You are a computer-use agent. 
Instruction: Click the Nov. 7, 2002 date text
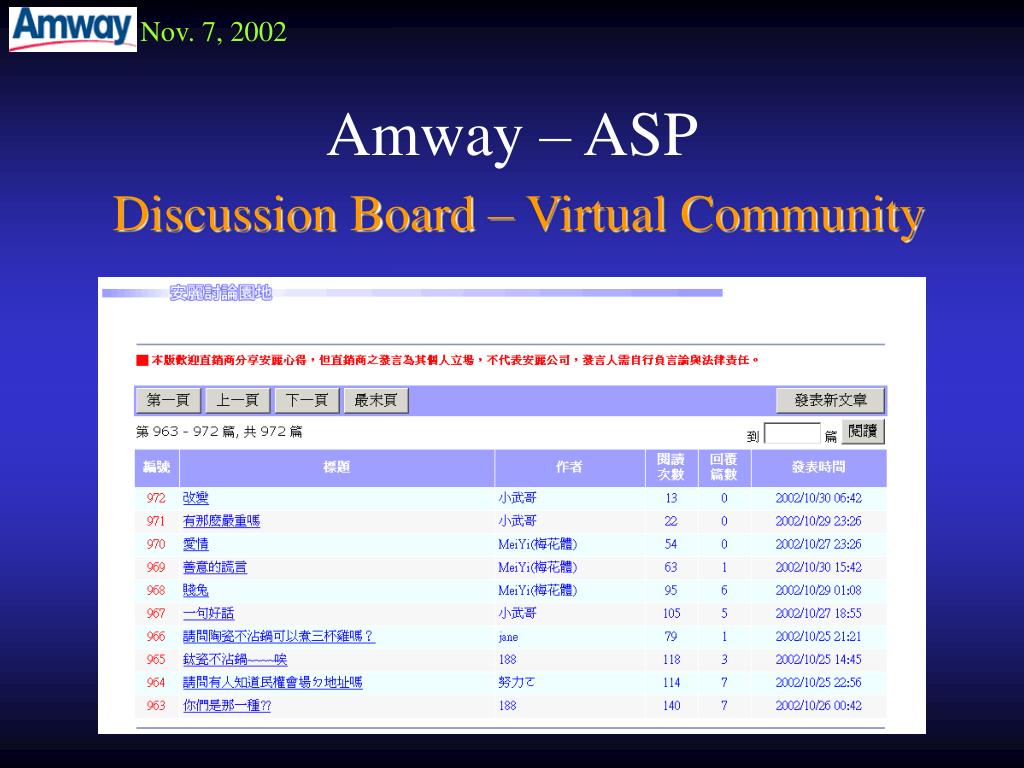click(x=214, y=32)
